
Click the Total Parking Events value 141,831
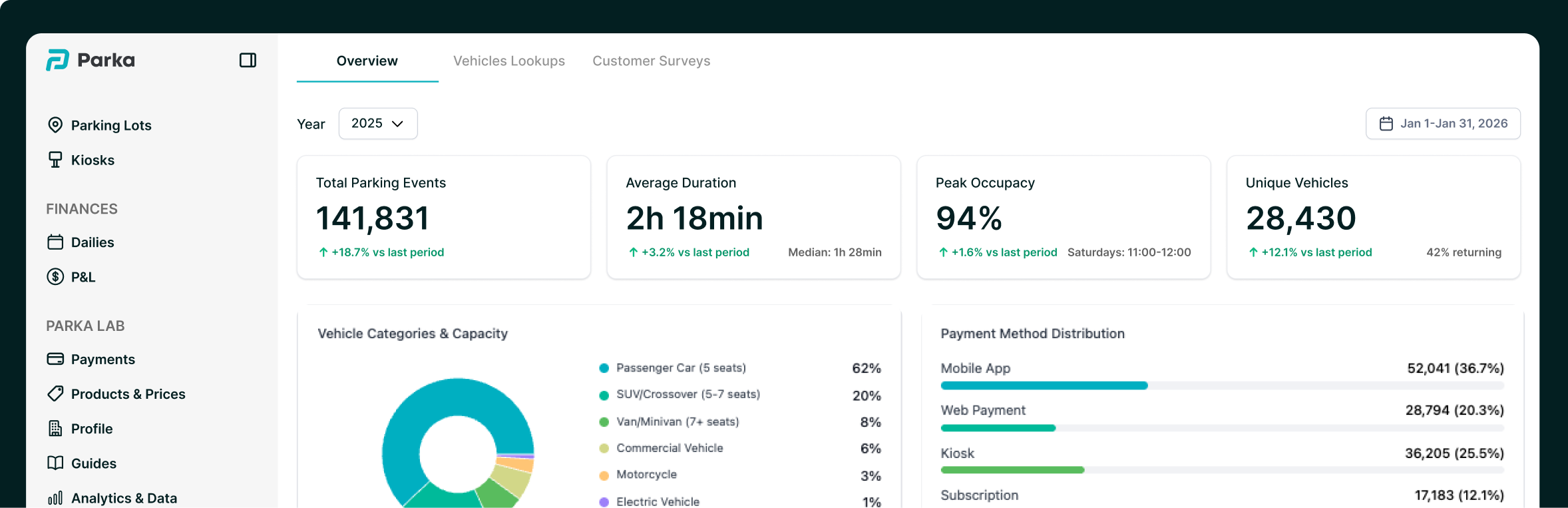point(373,218)
